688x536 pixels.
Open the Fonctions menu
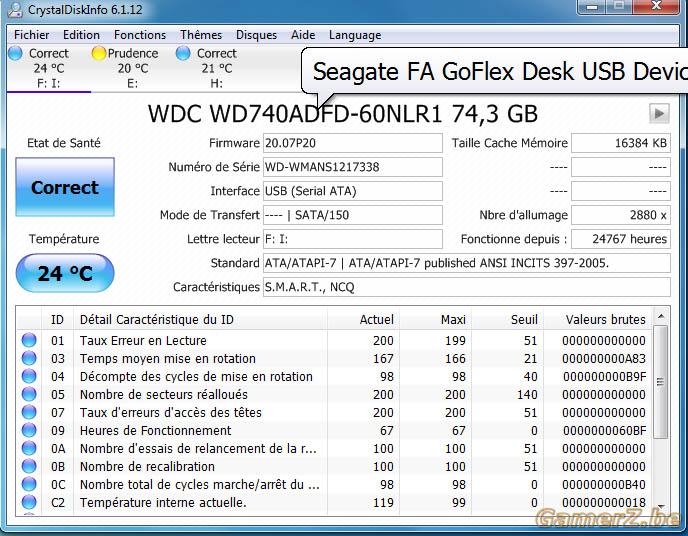[140, 35]
